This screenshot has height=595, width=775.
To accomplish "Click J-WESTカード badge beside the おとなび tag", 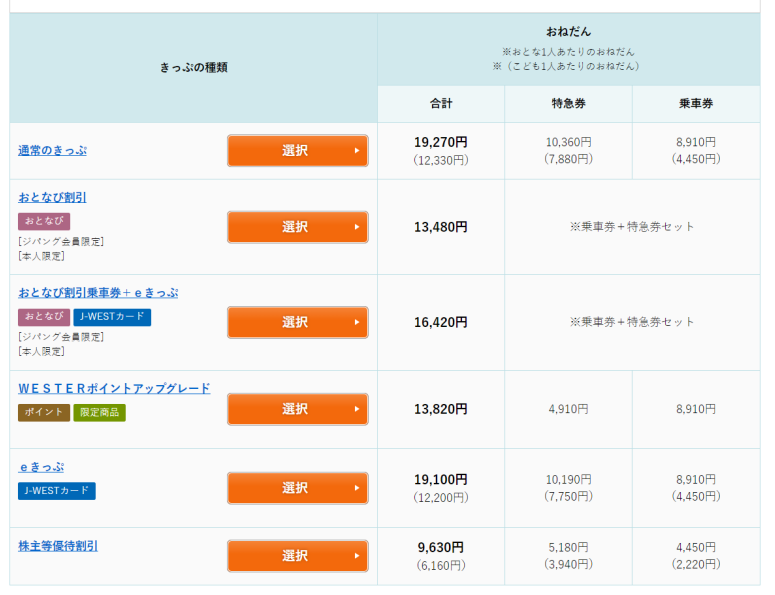I will coord(112,317).
